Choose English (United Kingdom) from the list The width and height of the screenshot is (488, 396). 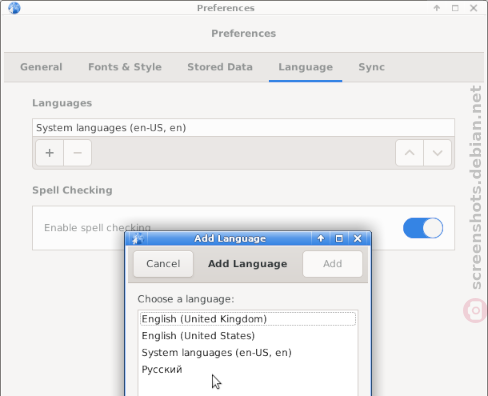tap(248, 319)
